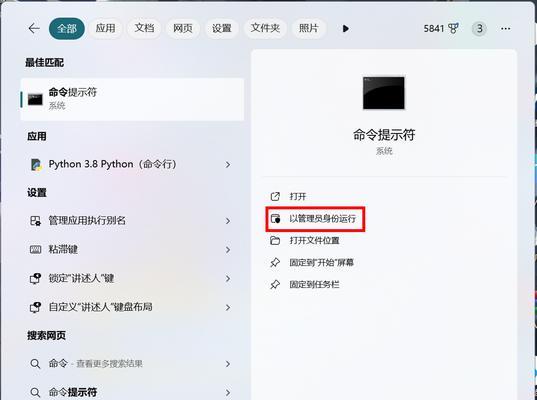The image size is (537, 400).
Task: Expand the 管理应用执行别名 chevron
Action: click(x=228, y=221)
